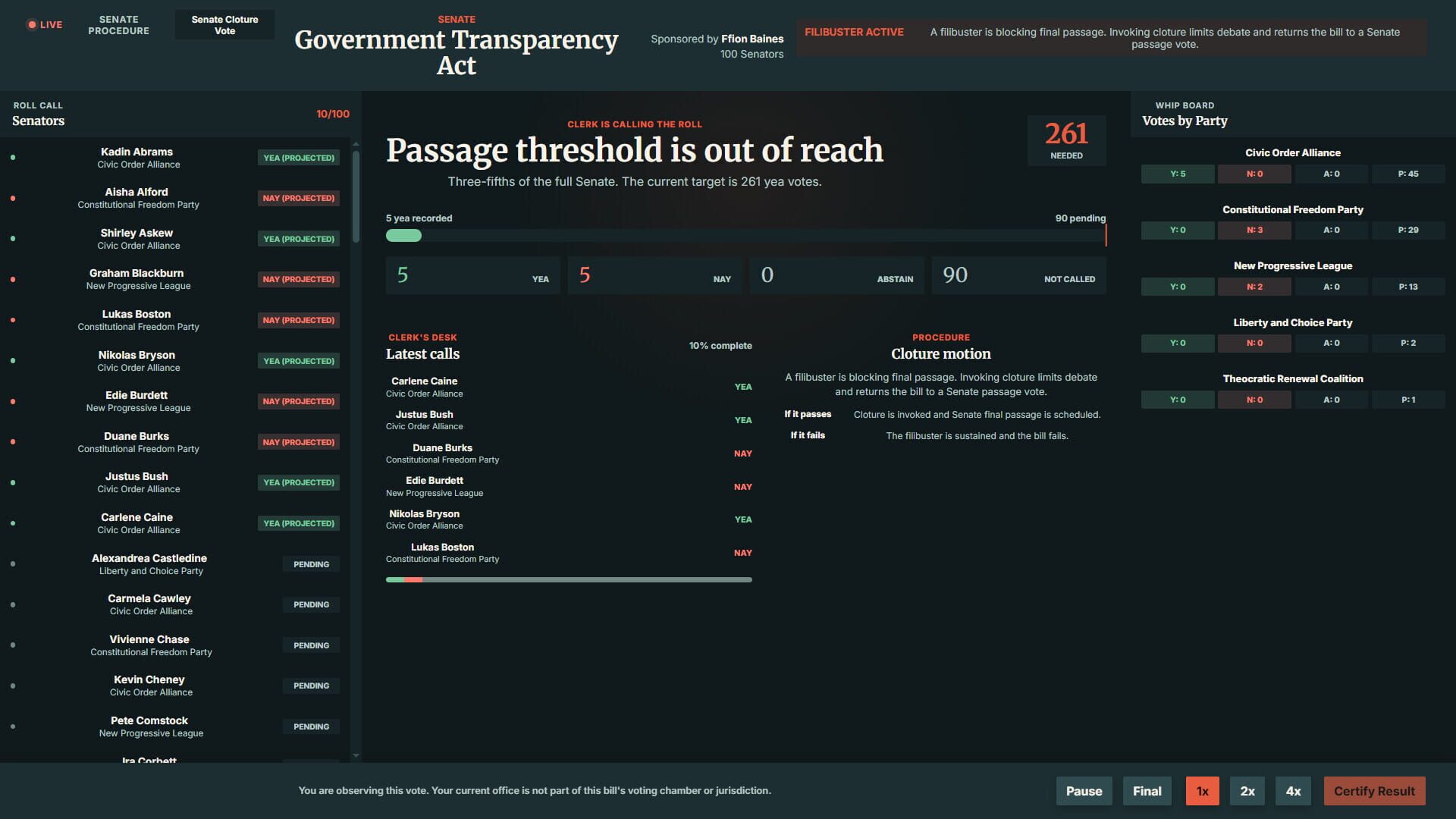Click Certify Result button
Image resolution: width=1456 pixels, height=819 pixels.
pos(1374,791)
